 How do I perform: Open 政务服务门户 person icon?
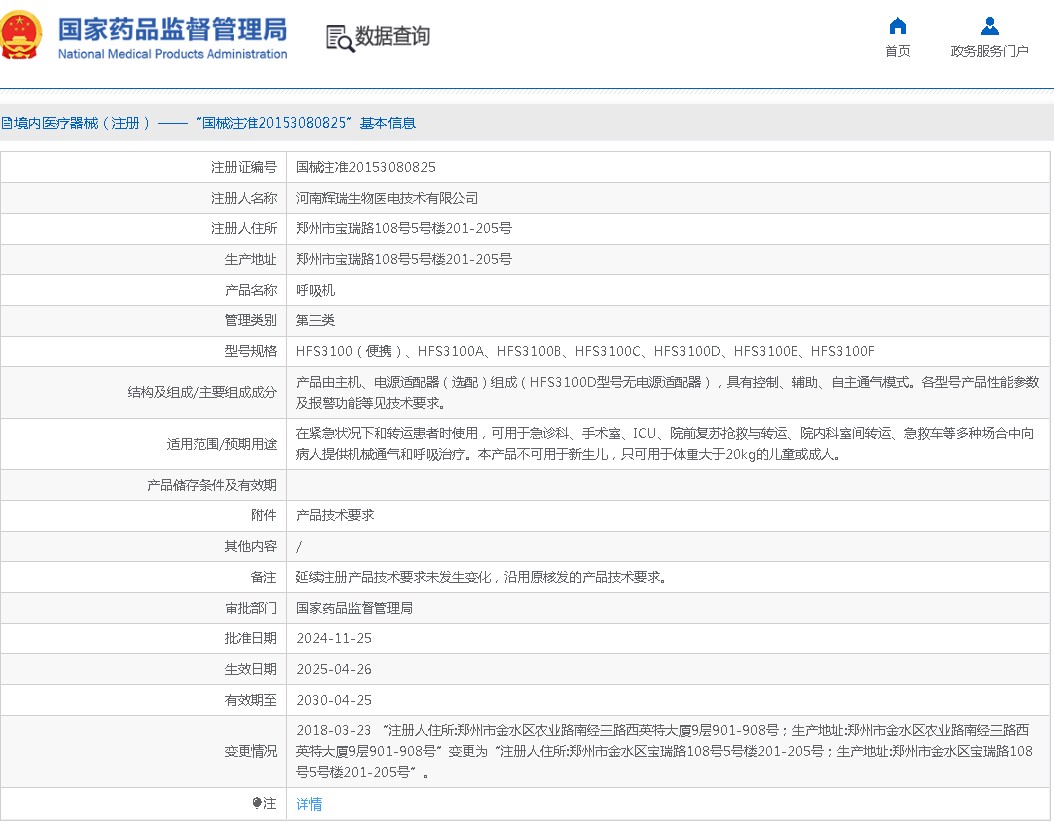[989, 26]
